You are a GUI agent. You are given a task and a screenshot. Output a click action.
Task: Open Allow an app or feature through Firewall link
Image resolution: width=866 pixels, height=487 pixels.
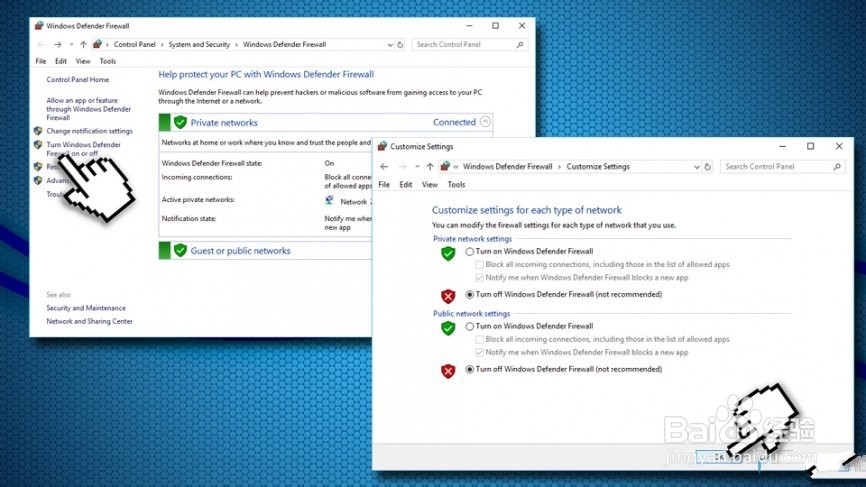[88, 109]
